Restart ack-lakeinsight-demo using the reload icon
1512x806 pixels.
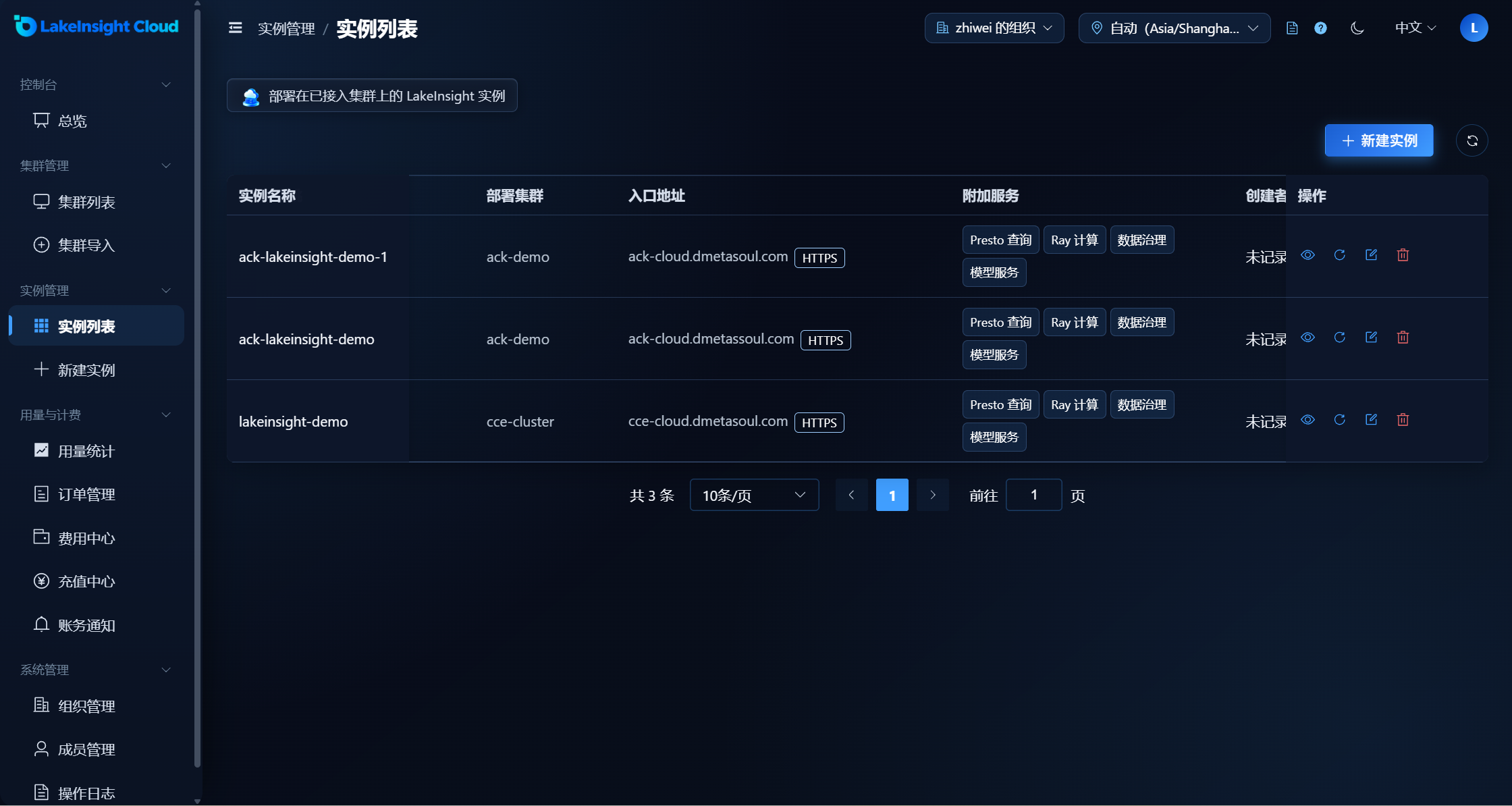pyautogui.click(x=1339, y=338)
